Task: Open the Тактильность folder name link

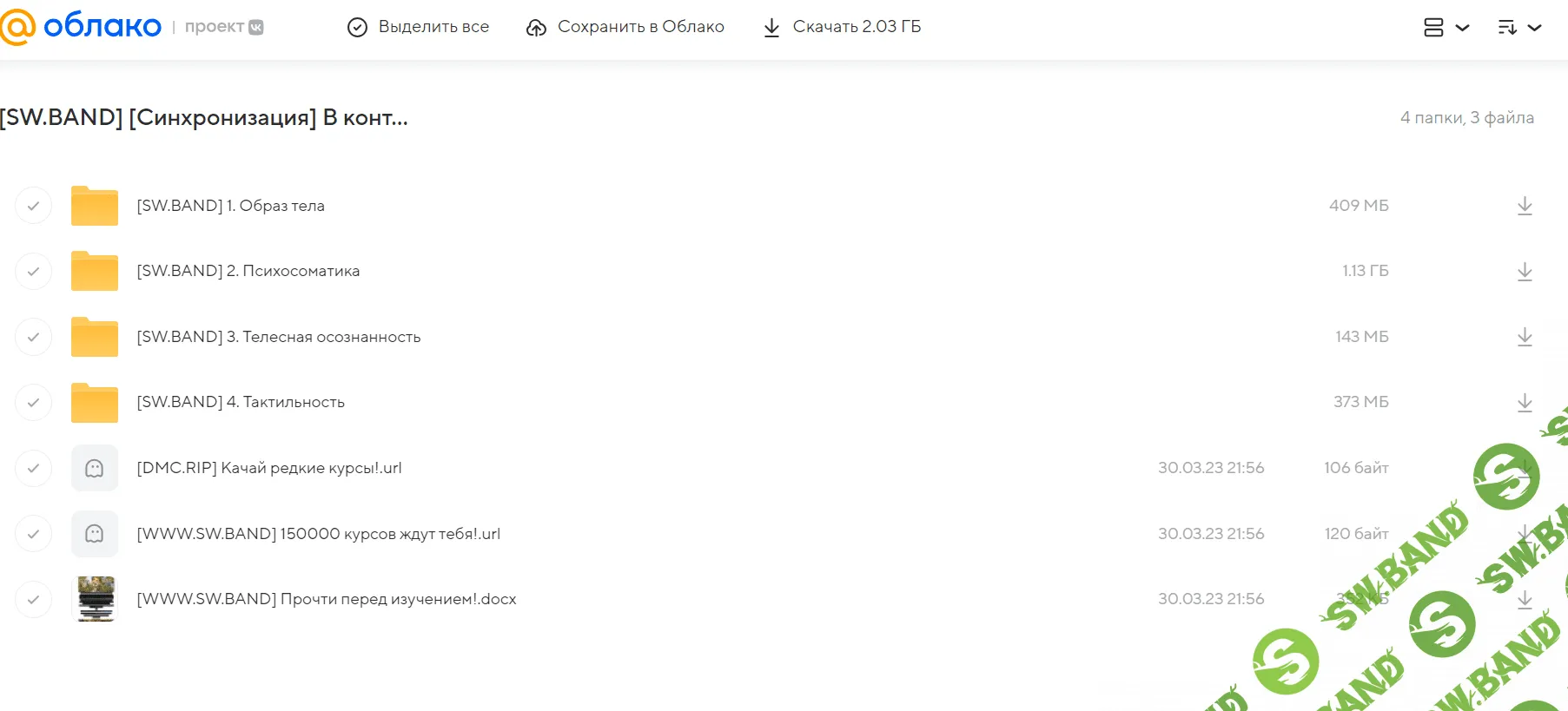Action: tap(241, 402)
